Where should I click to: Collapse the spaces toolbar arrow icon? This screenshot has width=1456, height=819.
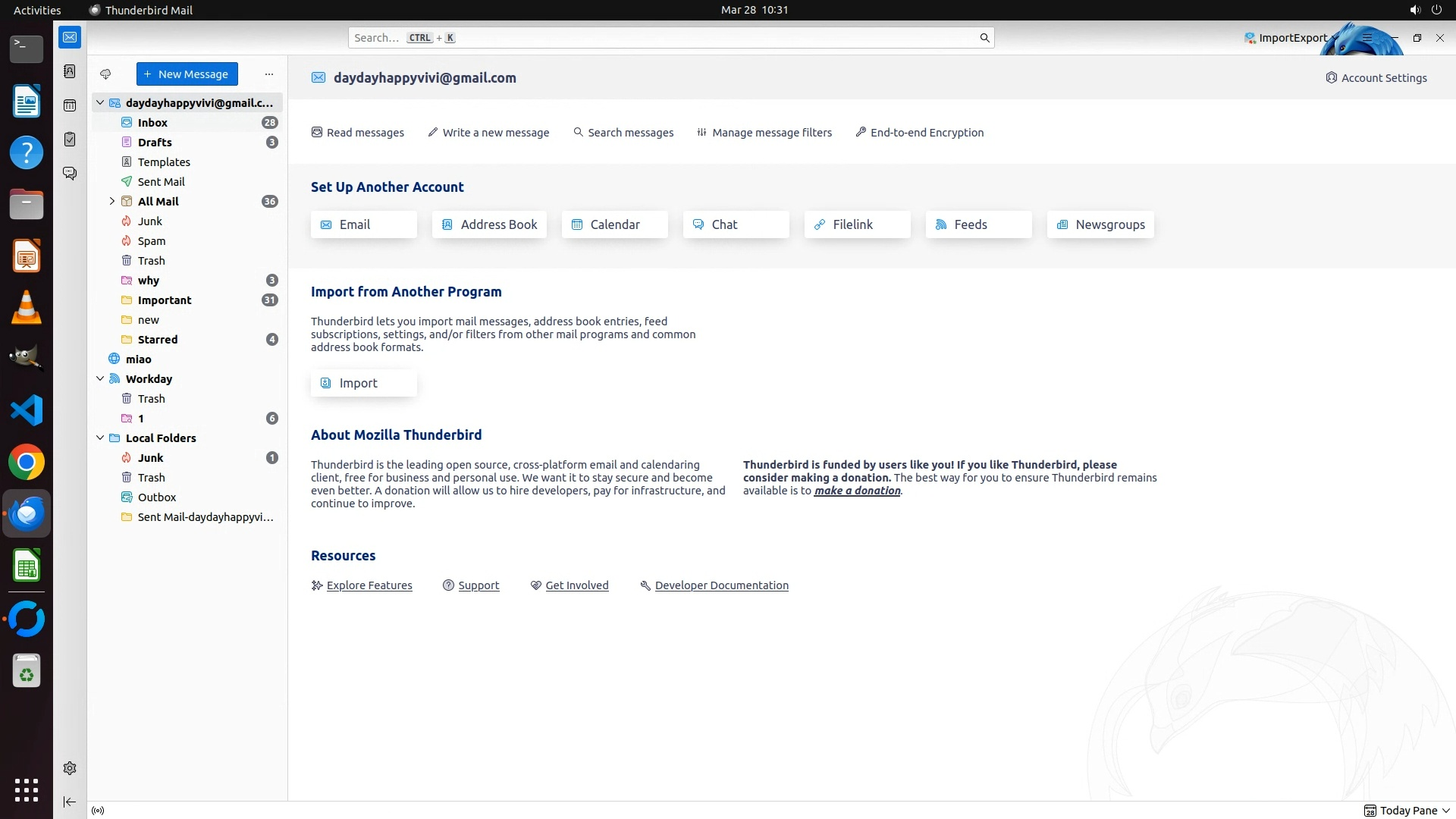click(70, 802)
